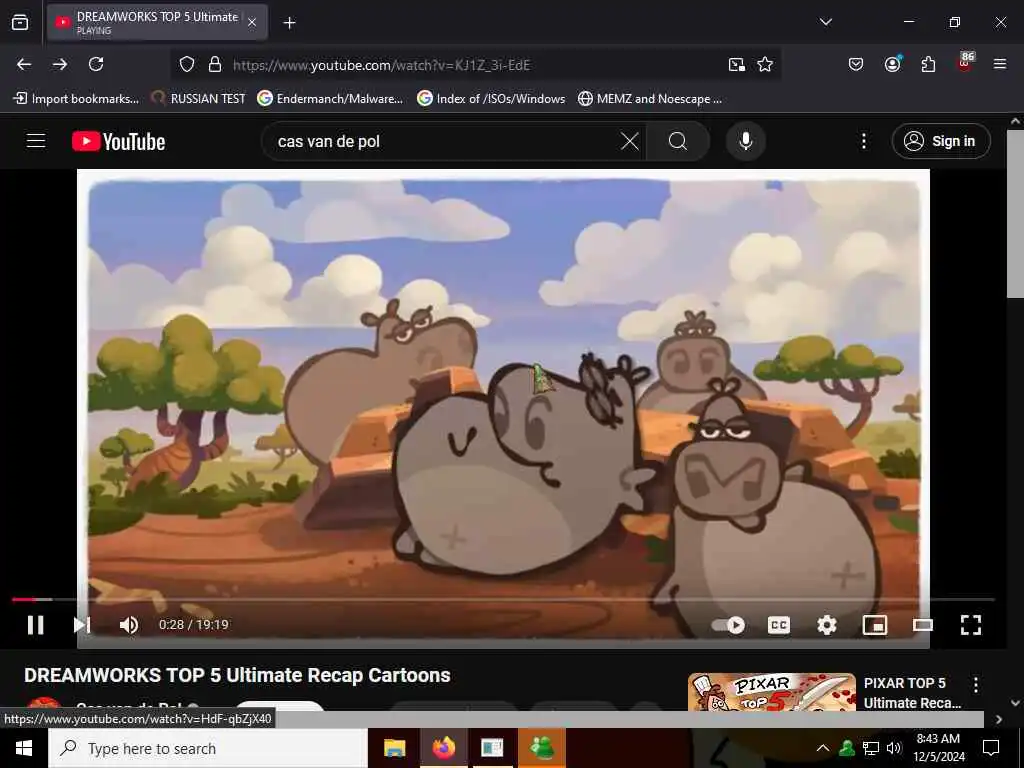Open Index of /ISOs/Windows bookmark

point(491,99)
